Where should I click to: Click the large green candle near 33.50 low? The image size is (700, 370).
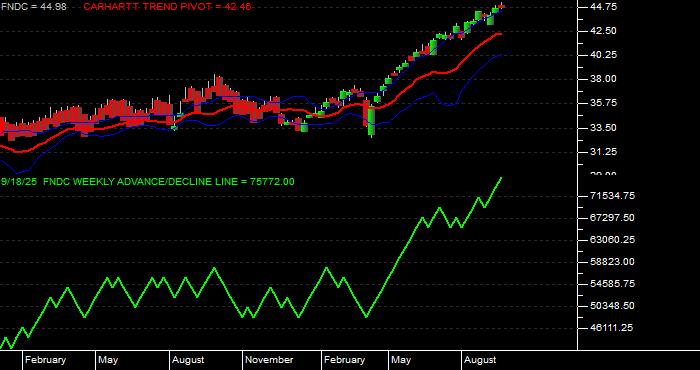pyautogui.click(x=372, y=120)
